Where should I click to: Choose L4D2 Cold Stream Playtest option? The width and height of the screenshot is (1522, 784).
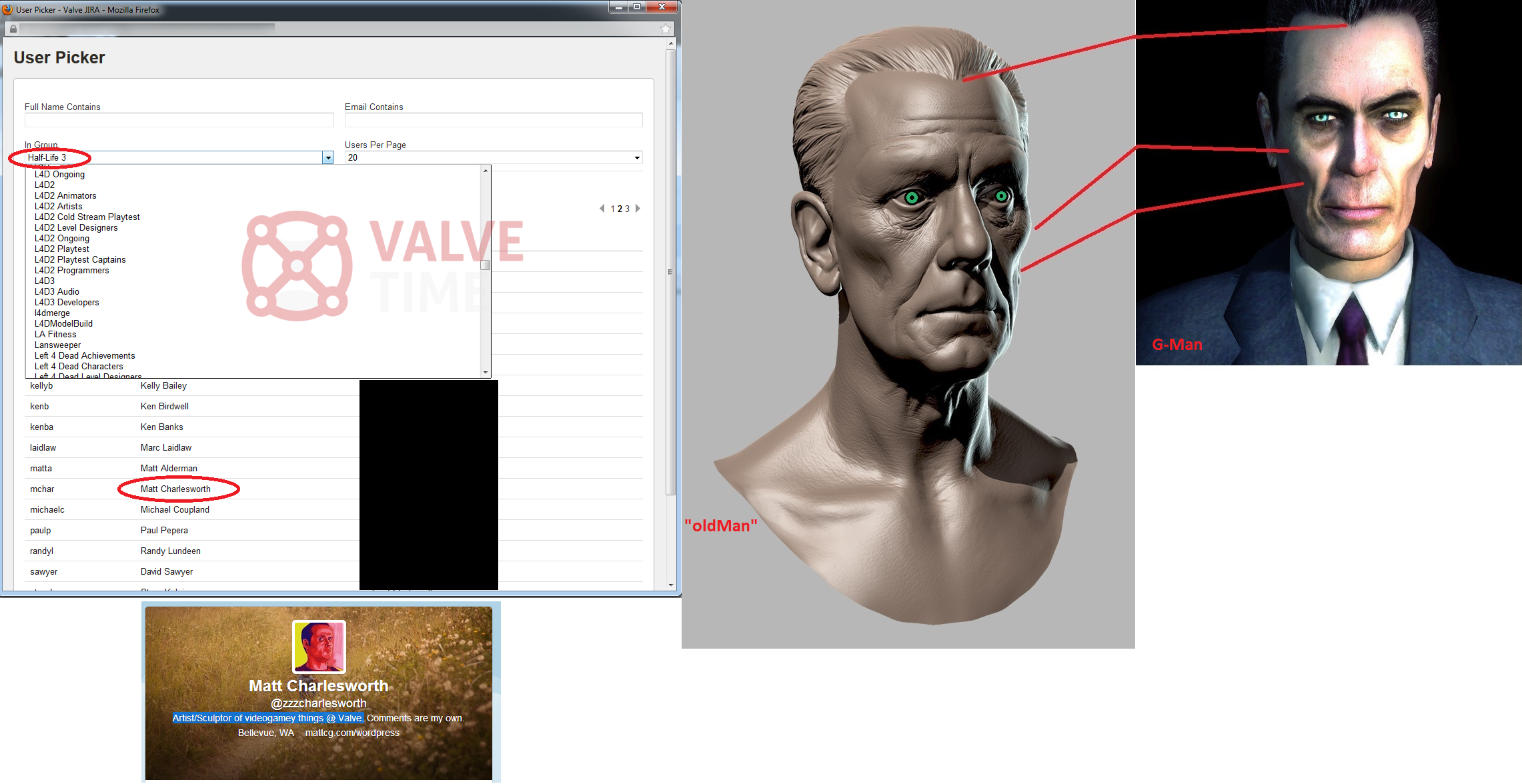coord(87,217)
